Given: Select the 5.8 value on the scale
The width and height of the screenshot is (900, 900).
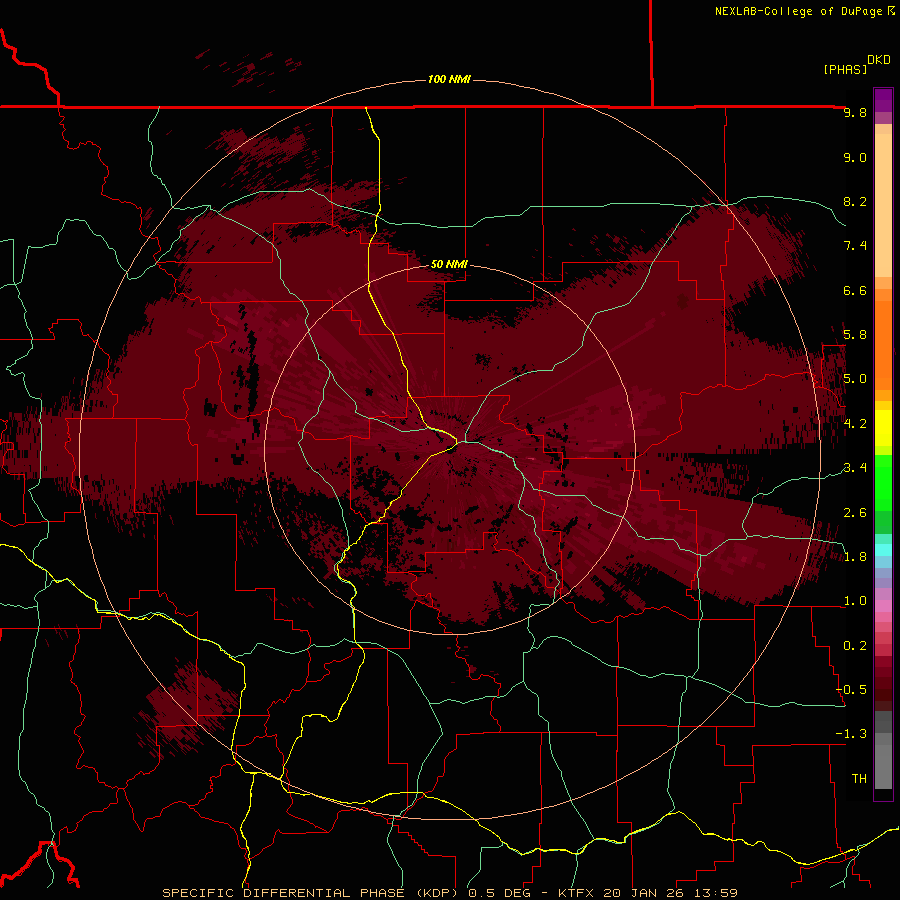Looking at the screenshot, I should pos(855,335).
